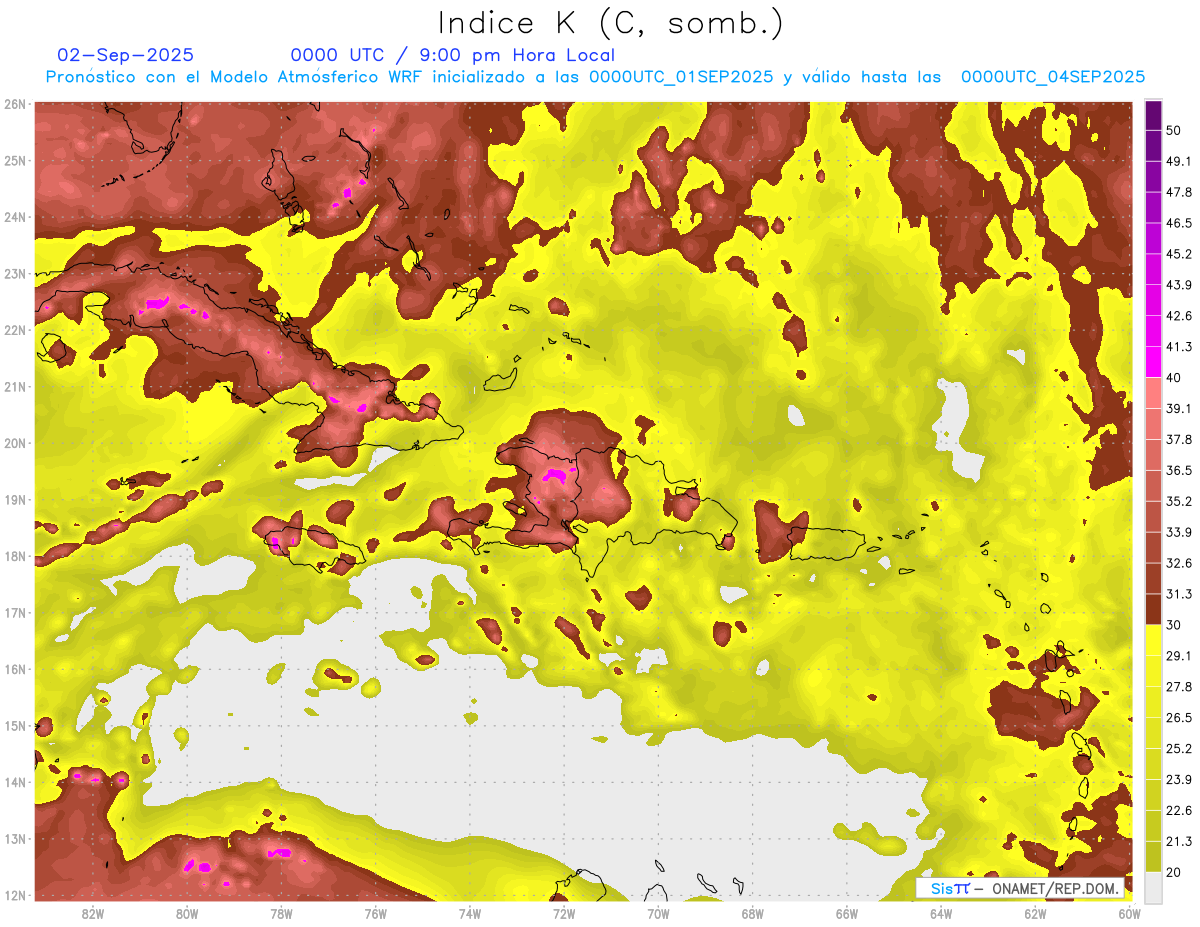Screen dimensions: 1200x927
Task: Click the "76W" longitude label
Action: point(375,914)
